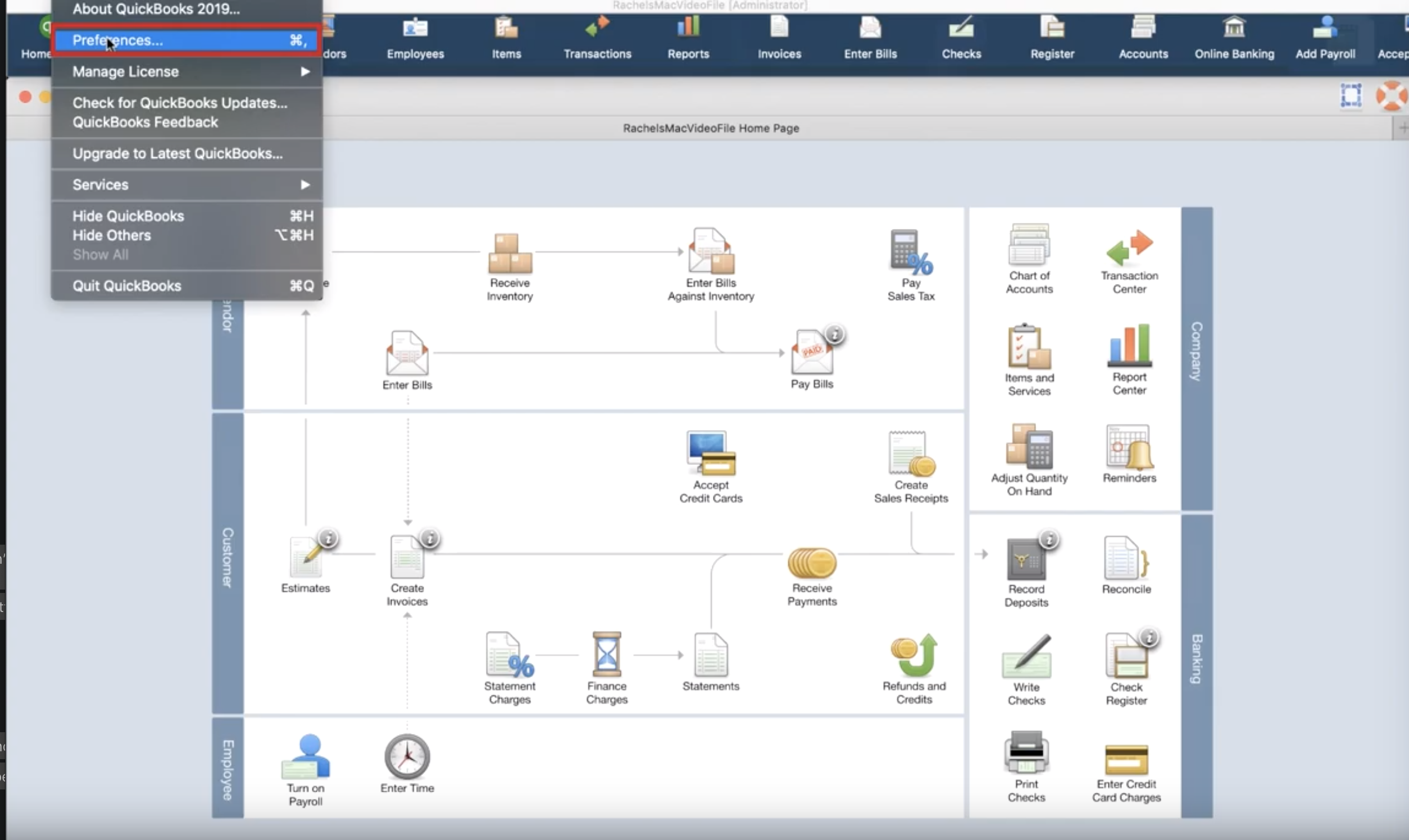
Task: Open Items in the toolbar
Action: (x=506, y=39)
